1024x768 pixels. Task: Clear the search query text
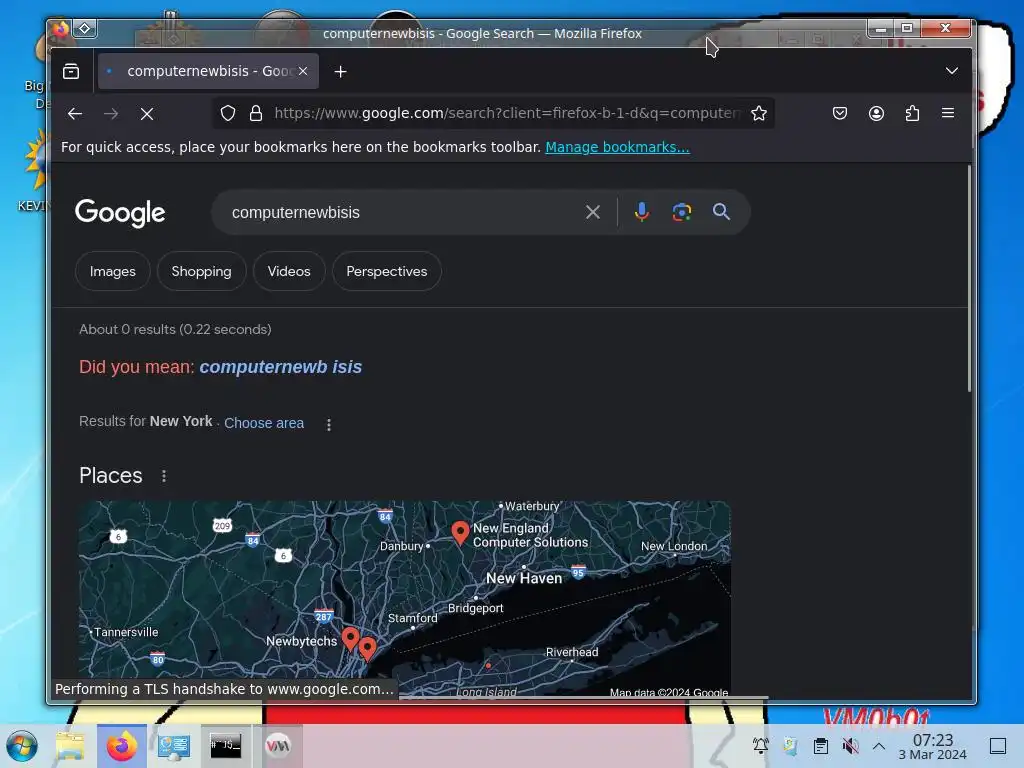click(593, 212)
